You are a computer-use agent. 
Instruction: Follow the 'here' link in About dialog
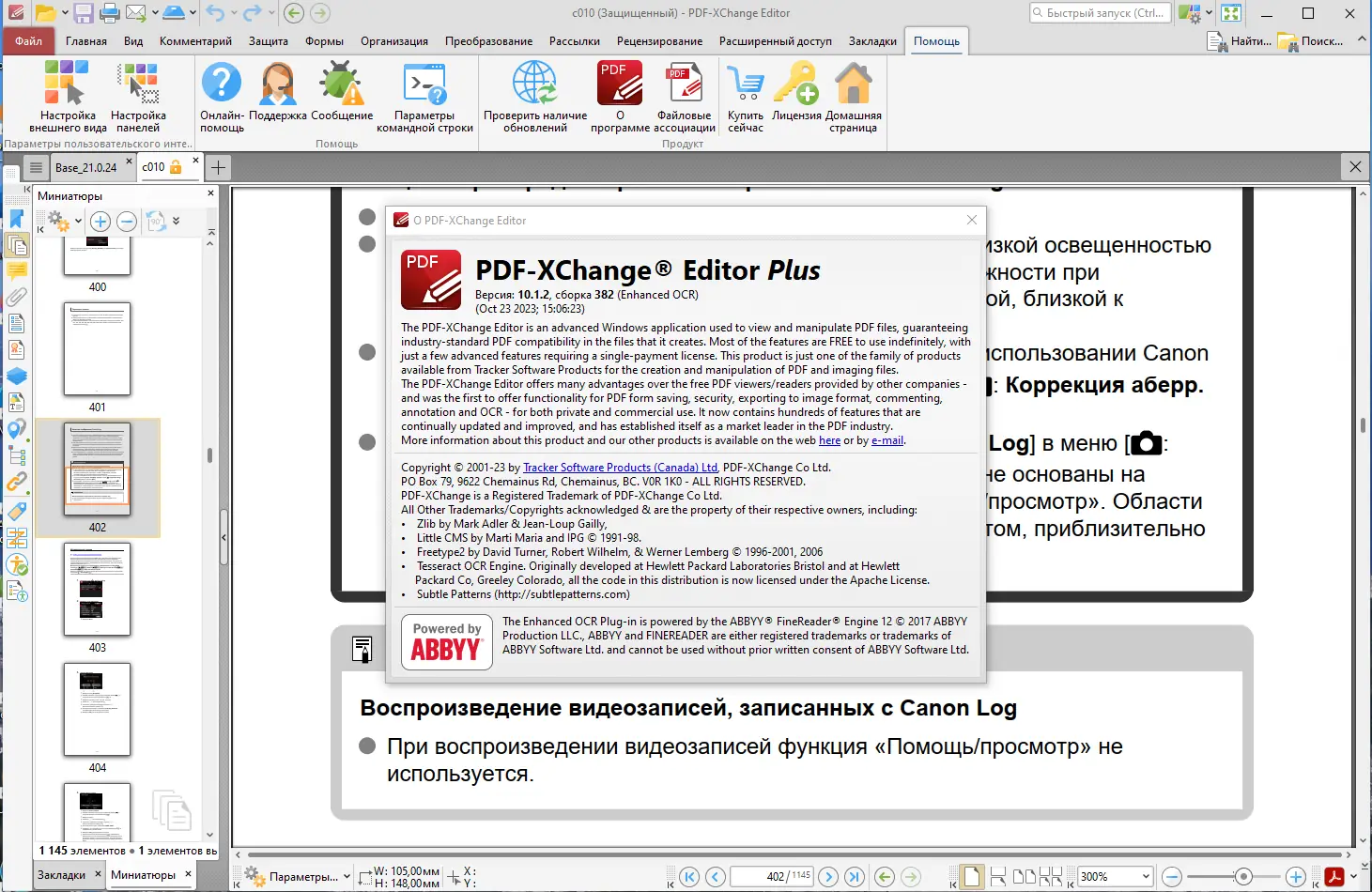click(829, 440)
